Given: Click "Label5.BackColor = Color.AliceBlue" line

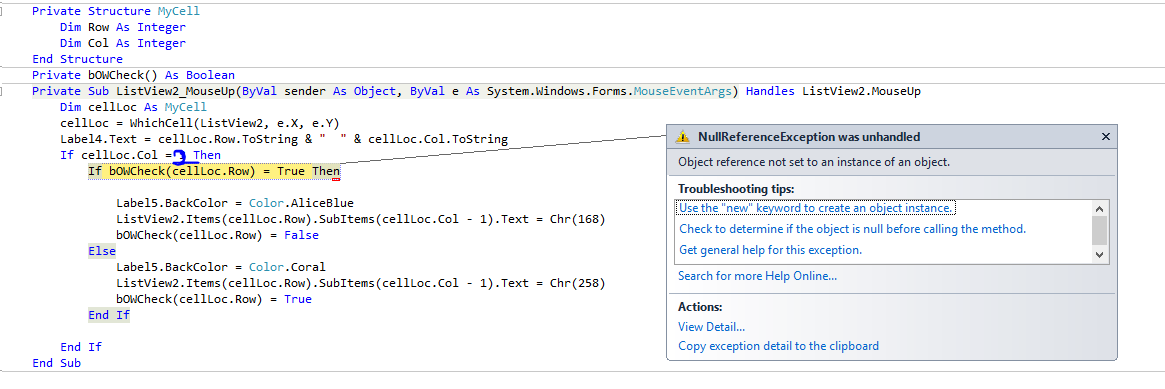Looking at the screenshot, I should [235, 203].
